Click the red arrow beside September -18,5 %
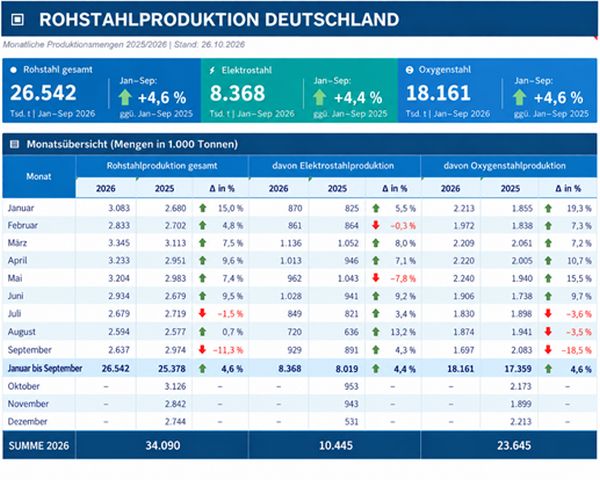 coord(548,349)
